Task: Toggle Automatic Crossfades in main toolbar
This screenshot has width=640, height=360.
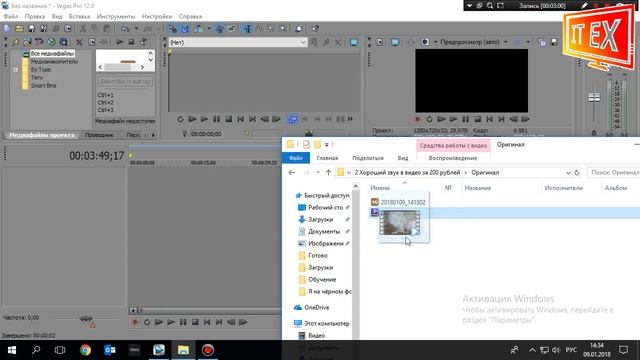Action: tap(185, 29)
